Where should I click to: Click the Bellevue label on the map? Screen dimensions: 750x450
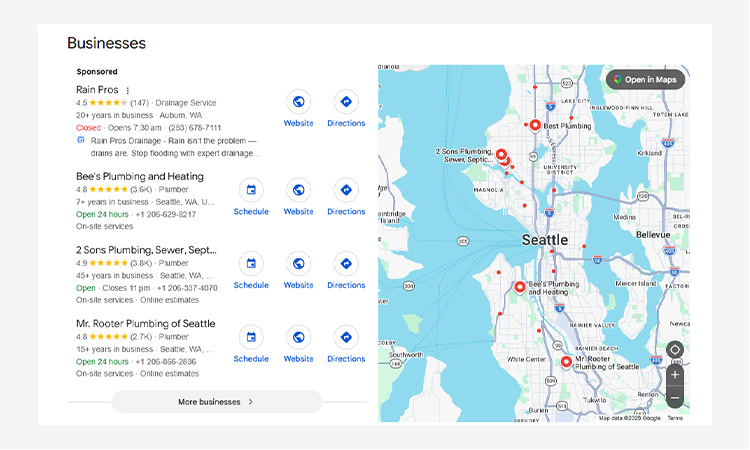pyautogui.click(x=653, y=235)
